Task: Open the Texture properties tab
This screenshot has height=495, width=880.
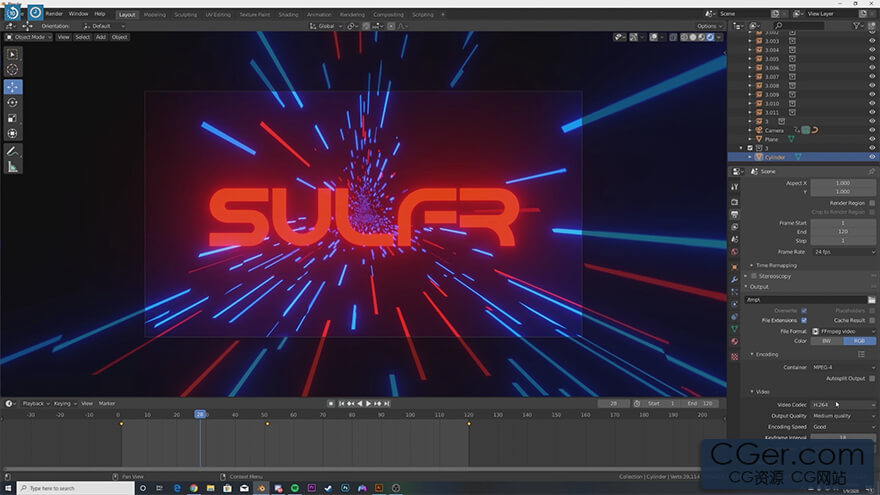Action: click(735, 356)
